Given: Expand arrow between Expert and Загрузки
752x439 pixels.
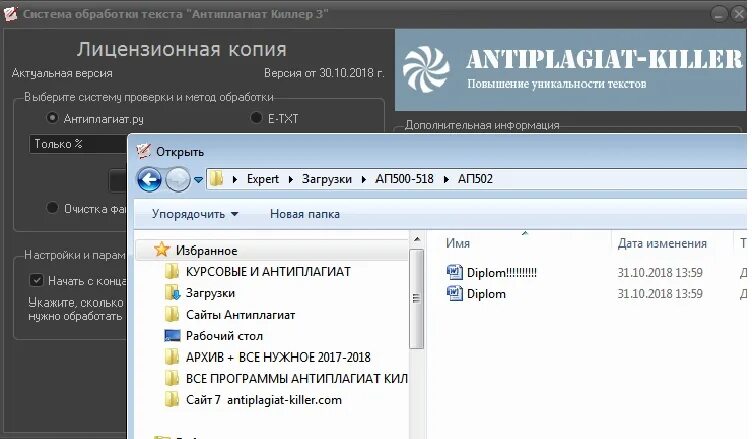Looking at the screenshot, I should [291, 179].
